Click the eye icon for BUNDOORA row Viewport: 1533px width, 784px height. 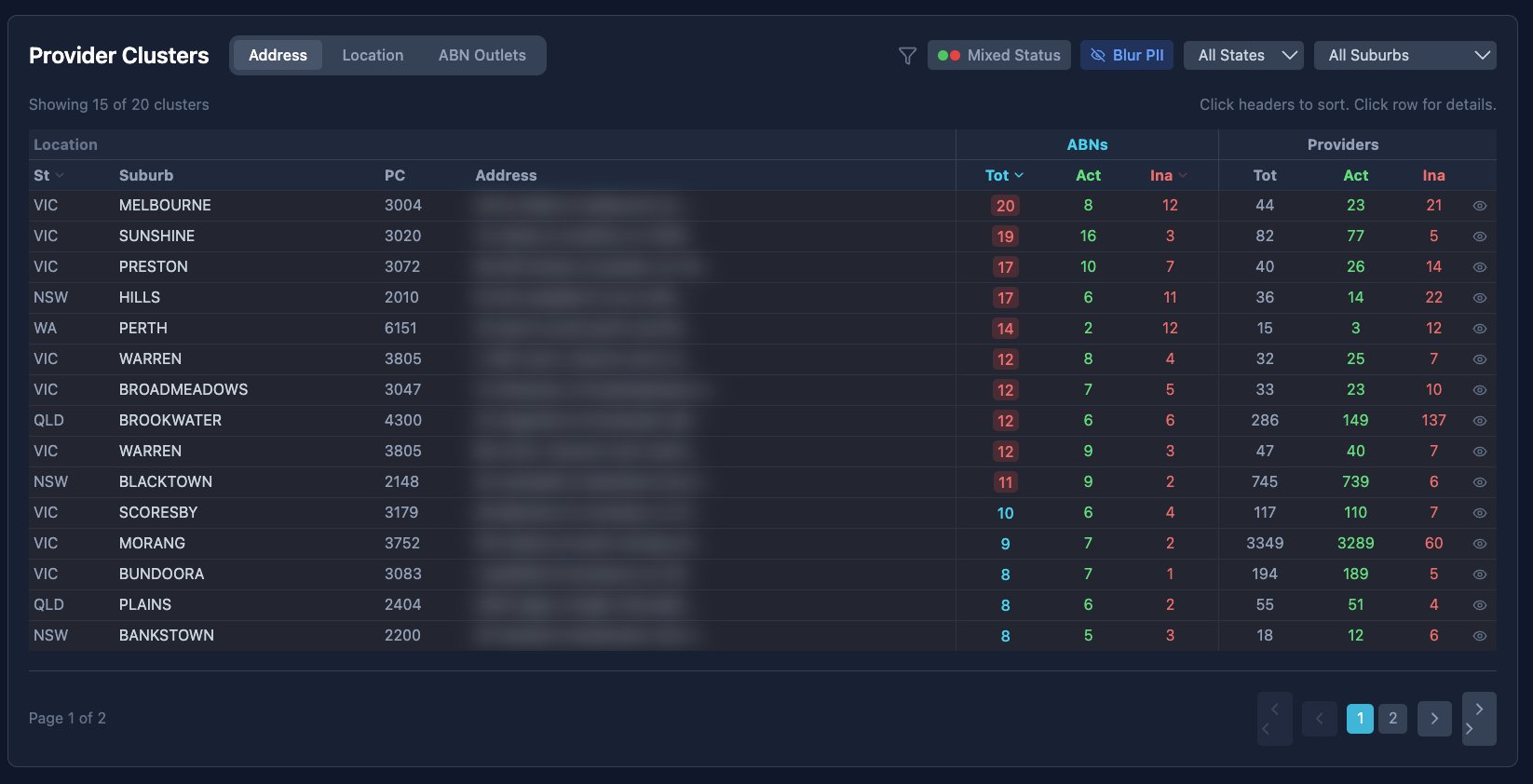point(1480,574)
